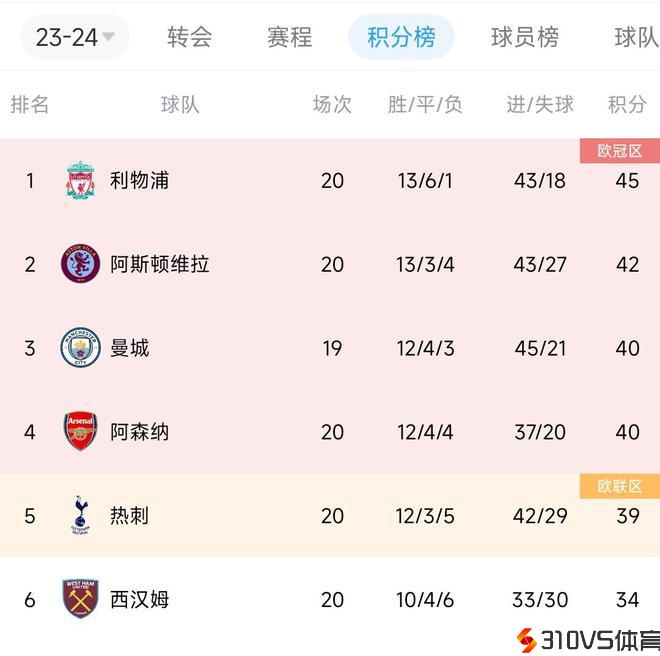The image size is (660, 656).
Task: Open the 23-24 season dropdown
Action: coord(75,38)
